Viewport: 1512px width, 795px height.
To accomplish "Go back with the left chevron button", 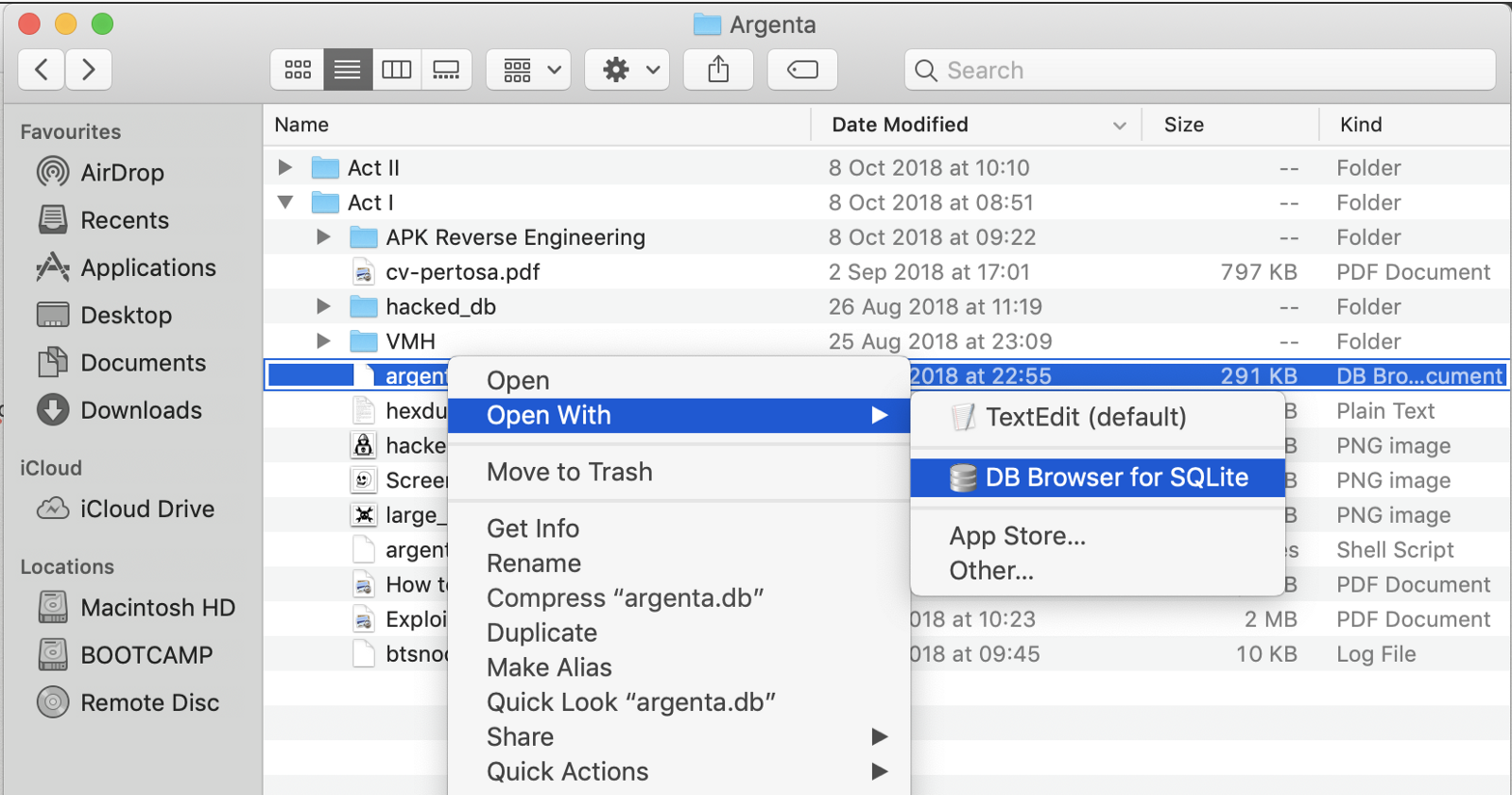I will [42, 70].
